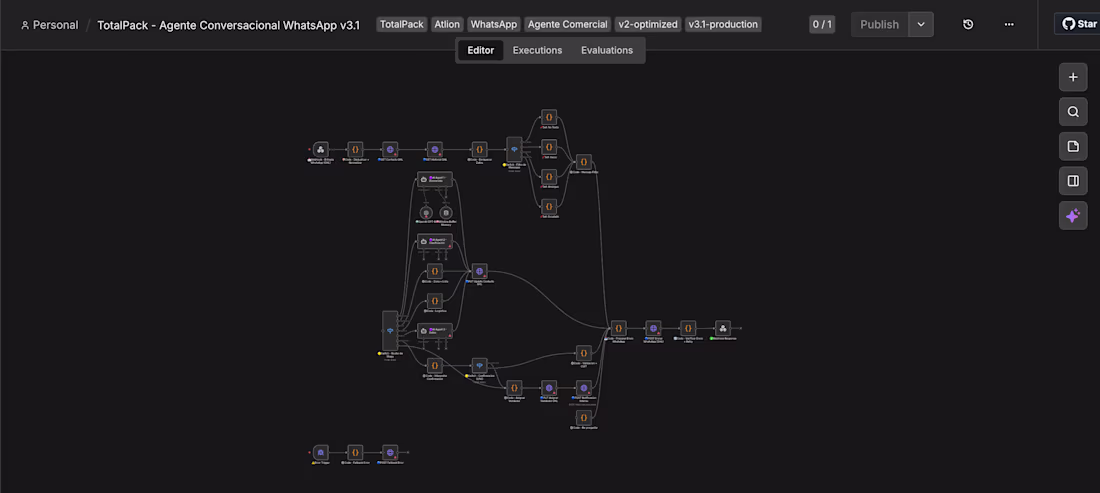Select the Code Preparar Envío WhatsApp node
This screenshot has width=1100, height=493.
pyautogui.click(x=618, y=328)
